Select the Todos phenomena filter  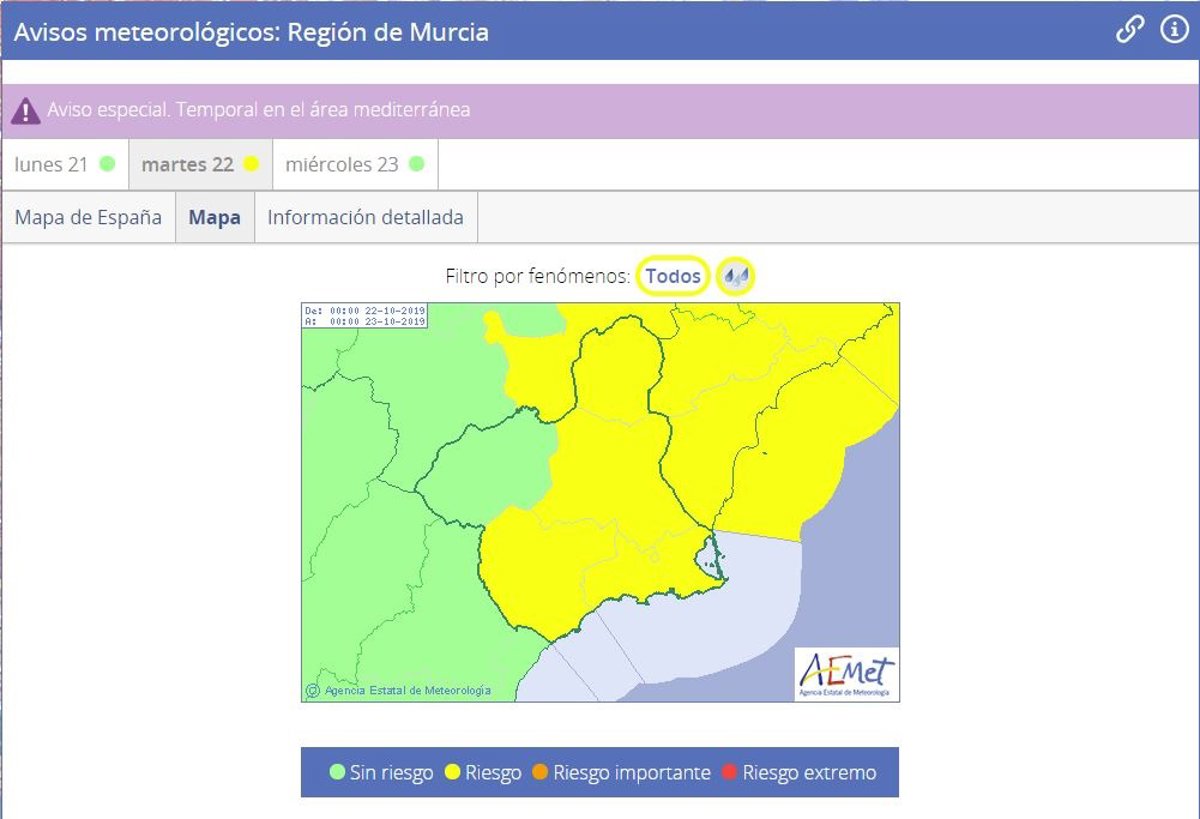673,276
